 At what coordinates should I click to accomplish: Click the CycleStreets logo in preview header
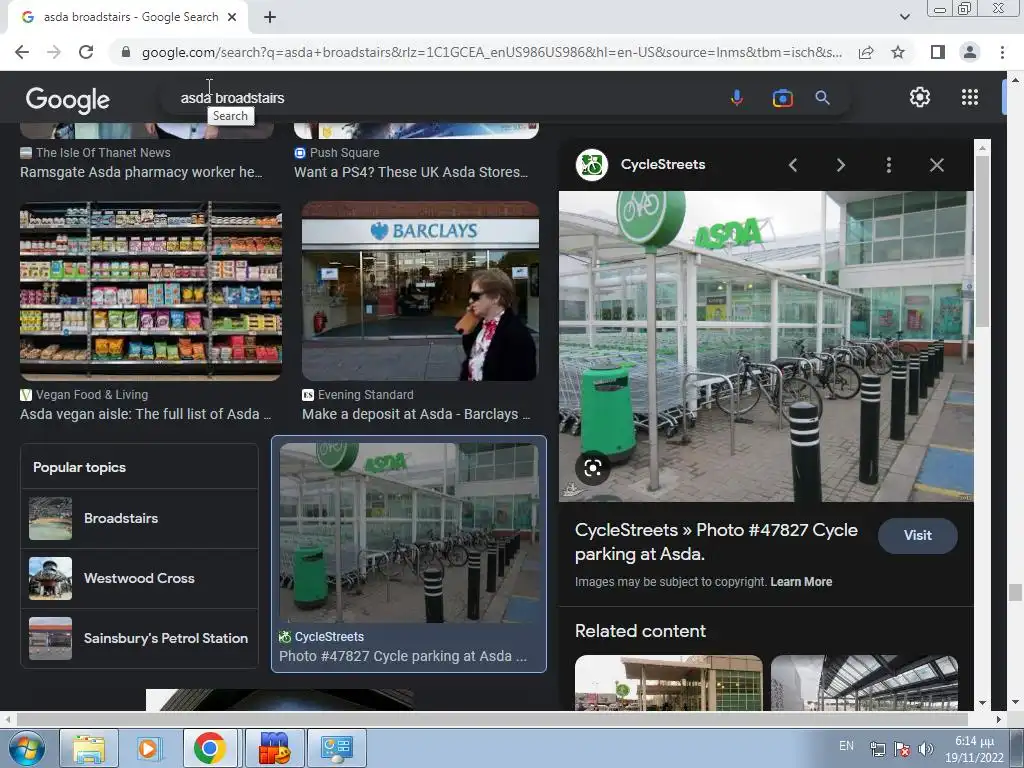click(592, 165)
